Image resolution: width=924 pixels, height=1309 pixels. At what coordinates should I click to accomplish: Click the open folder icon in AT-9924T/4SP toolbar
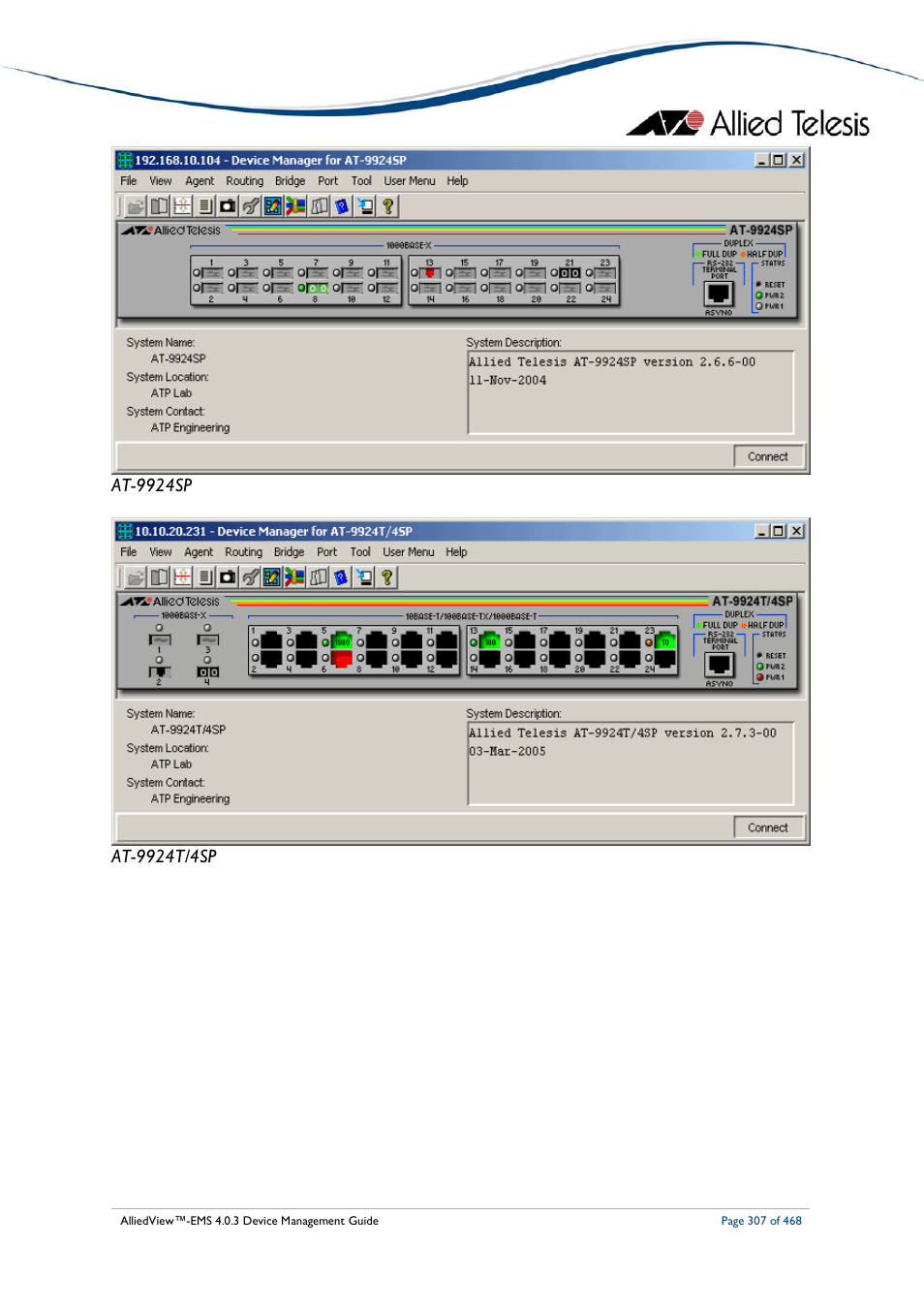(136, 577)
